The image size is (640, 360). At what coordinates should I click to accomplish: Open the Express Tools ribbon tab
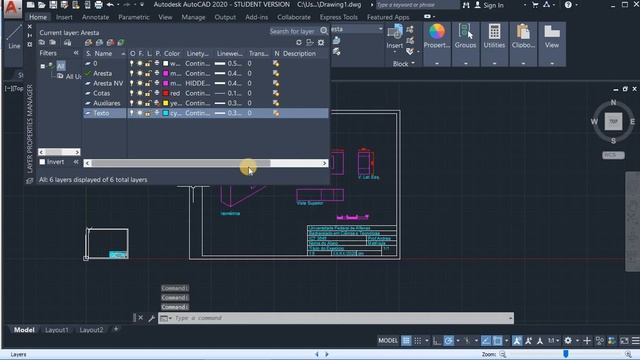pos(339,17)
